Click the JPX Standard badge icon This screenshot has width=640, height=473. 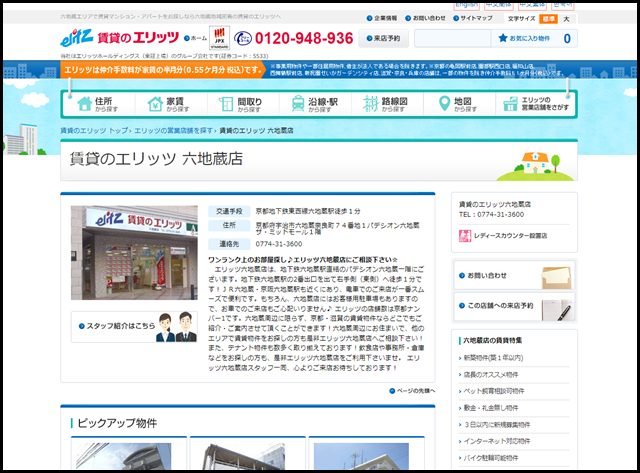point(219,38)
